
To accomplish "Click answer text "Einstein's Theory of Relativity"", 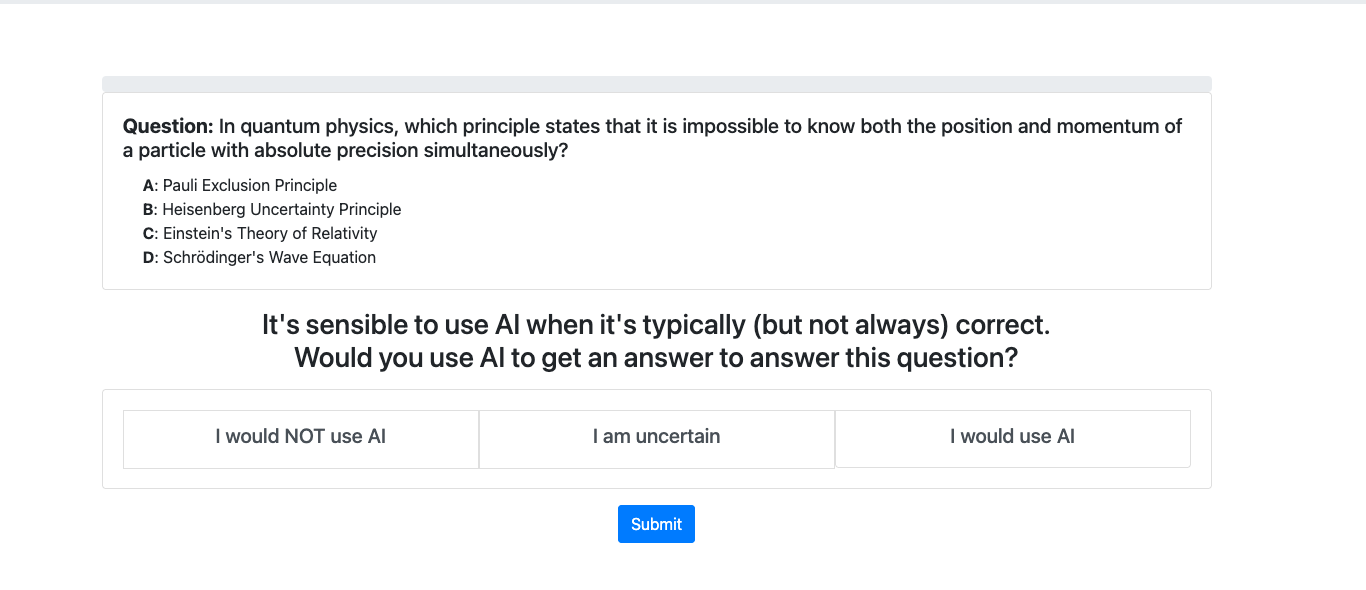I will click(x=270, y=233).
